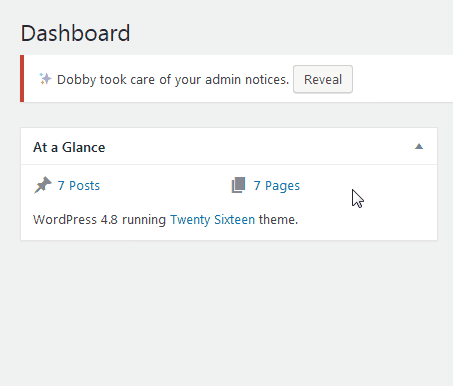Click the WordPress 4.8 running text

point(99,220)
